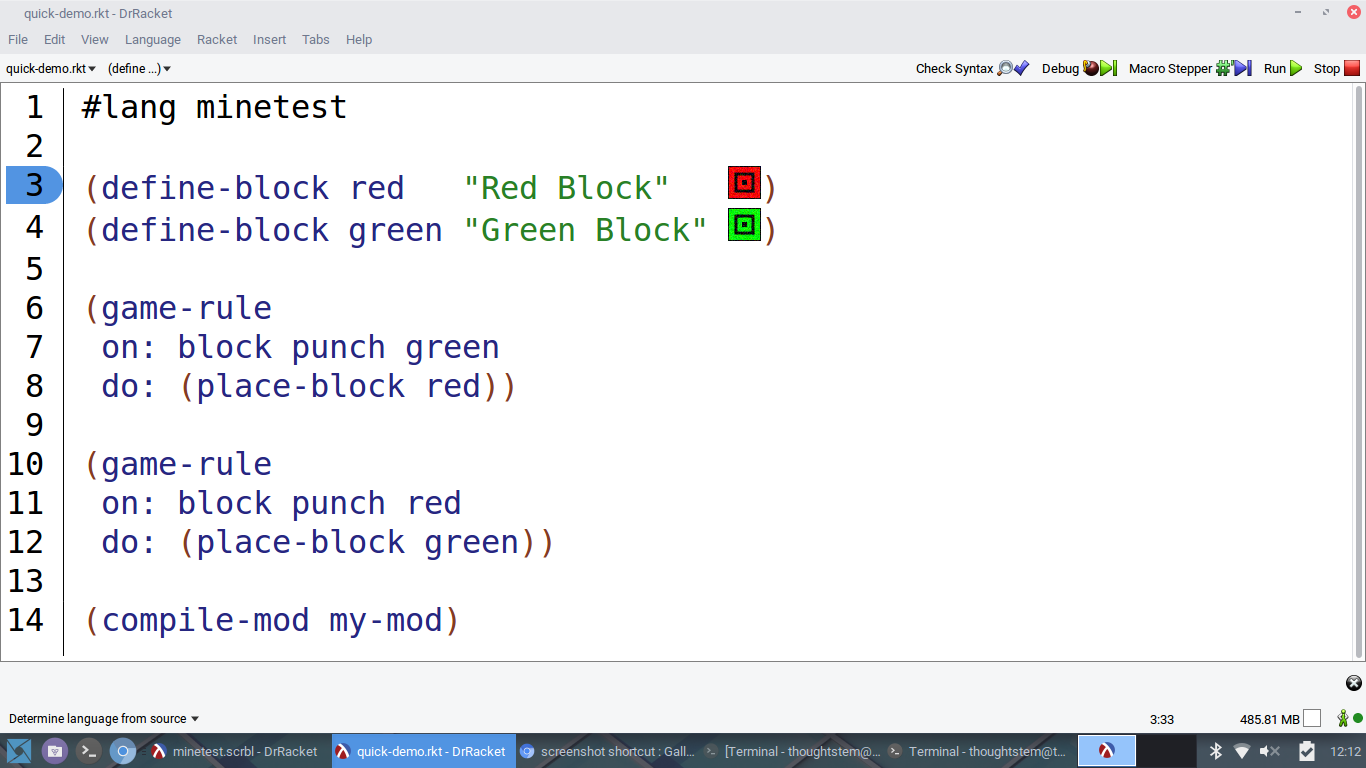Open the Language menu
Viewport: 1366px width, 768px height.
coord(153,39)
